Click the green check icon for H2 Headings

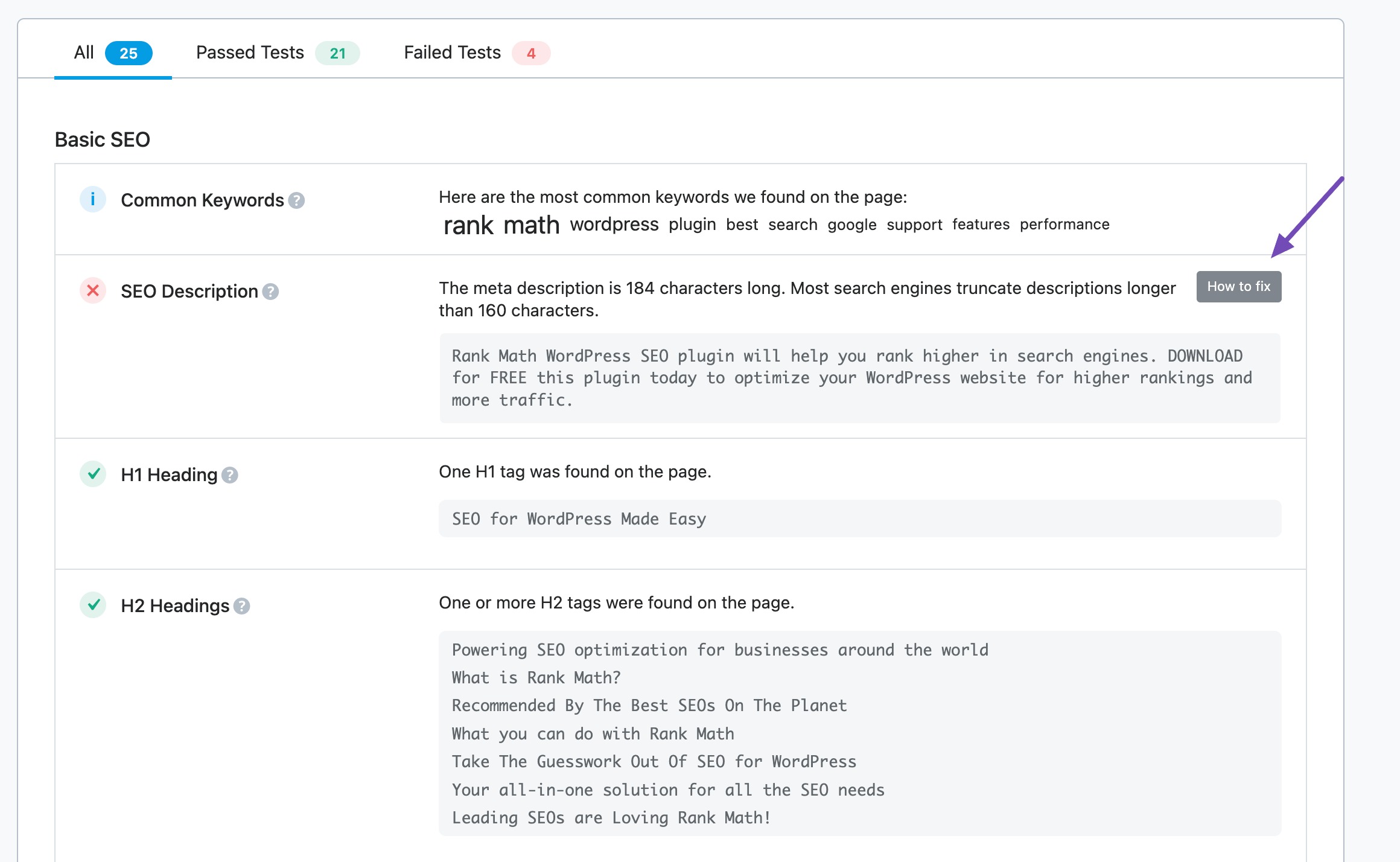pyautogui.click(x=93, y=605)
